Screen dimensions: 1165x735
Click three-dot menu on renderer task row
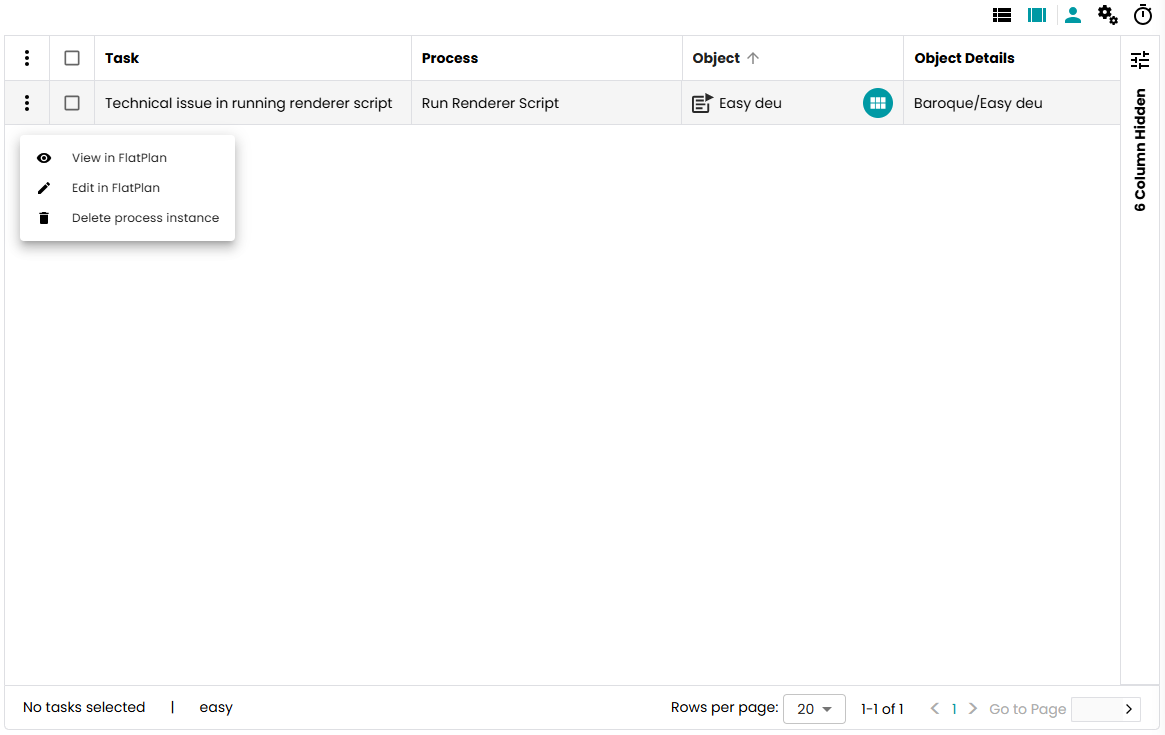27,103
